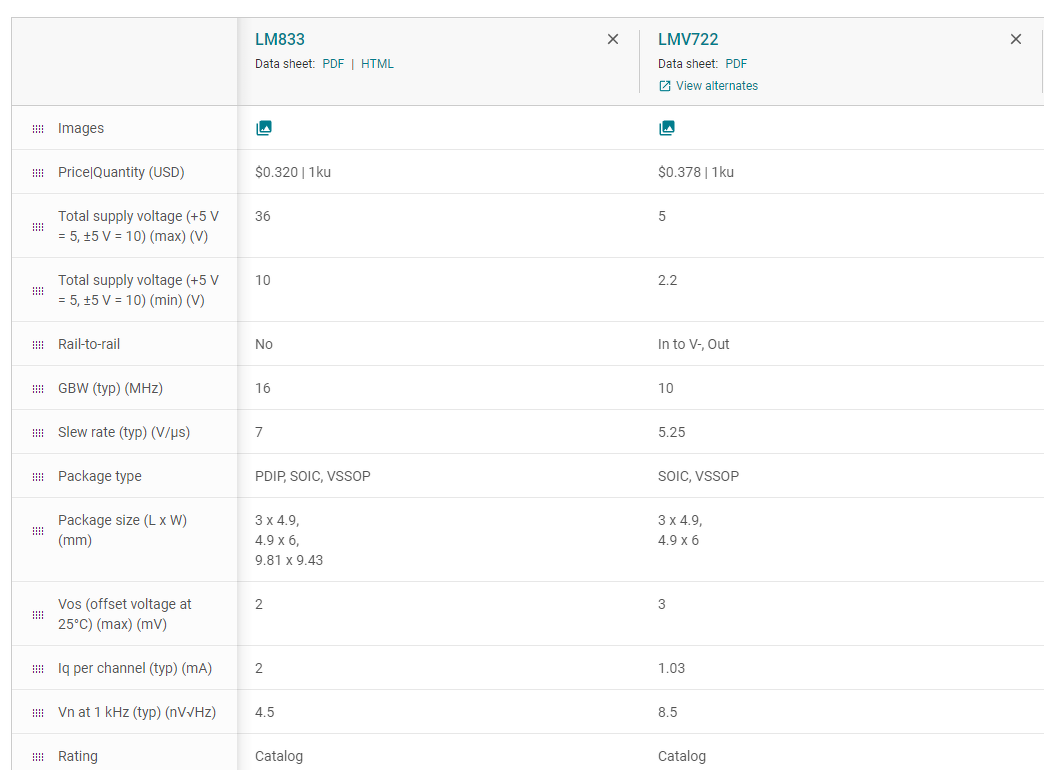1044x770 pixels.
Task: Open LMV722 image gallery icon
Action: click(x=666, y=128)
